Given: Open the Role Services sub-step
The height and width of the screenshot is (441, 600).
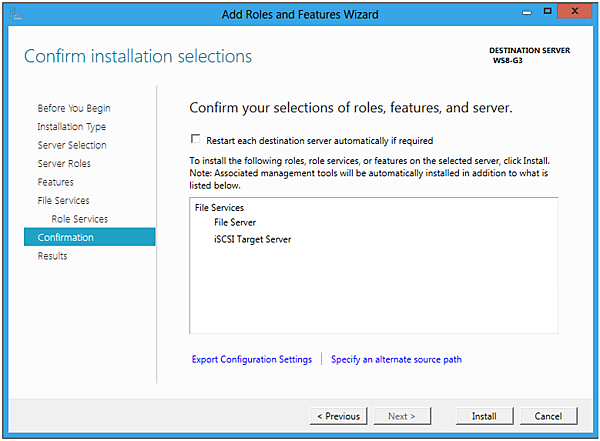Looking at the screenshot, I should point(80,219).
